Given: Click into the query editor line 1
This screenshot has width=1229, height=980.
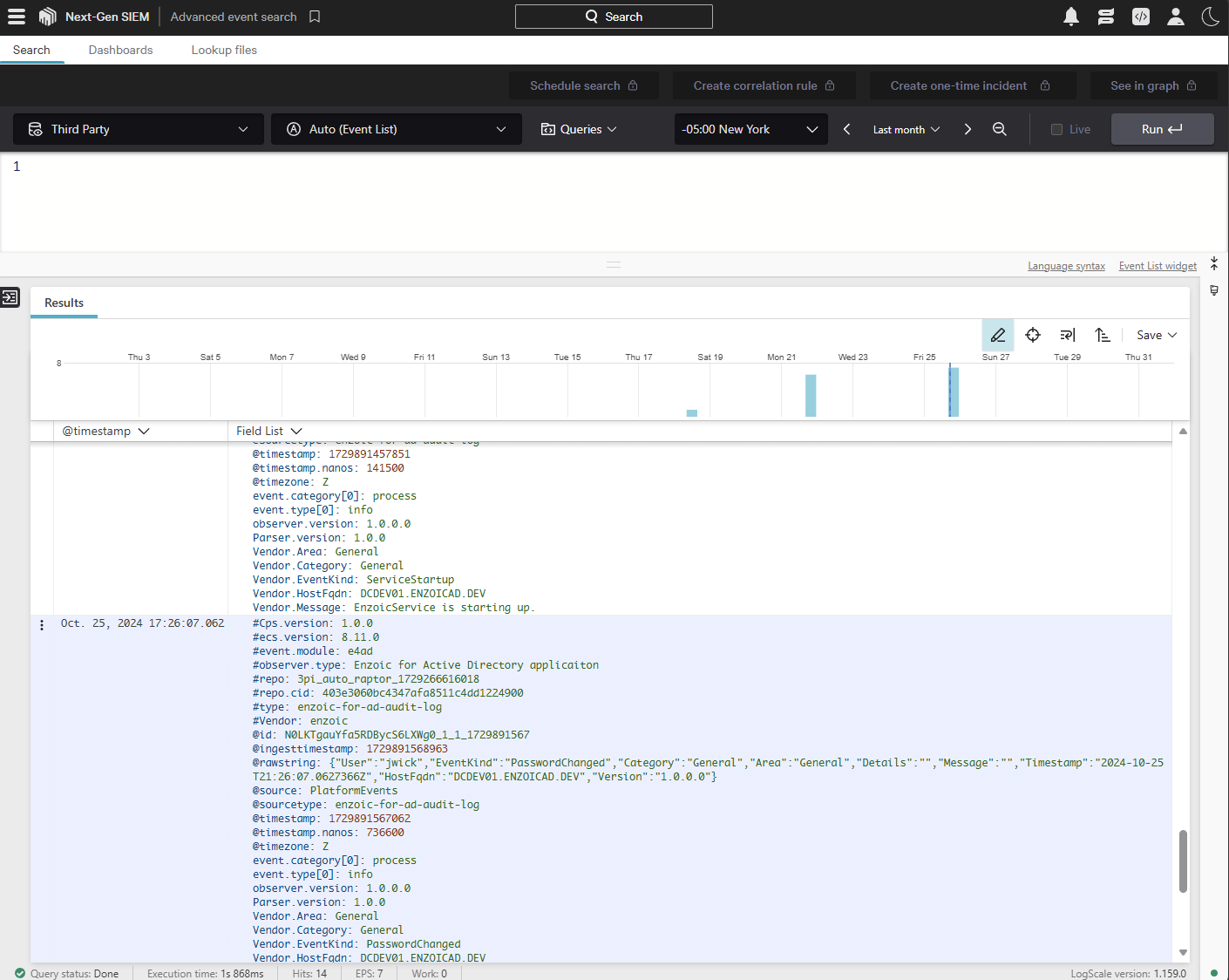Looking at the screenshot, I should pos(614,167).
